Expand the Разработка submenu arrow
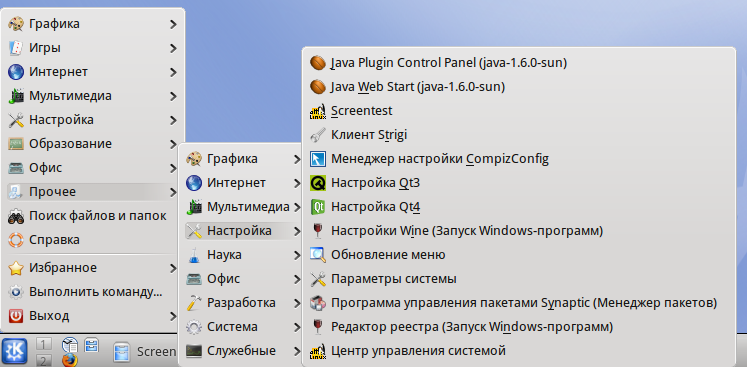Viewport: 747px width, 367px height. 297,304
